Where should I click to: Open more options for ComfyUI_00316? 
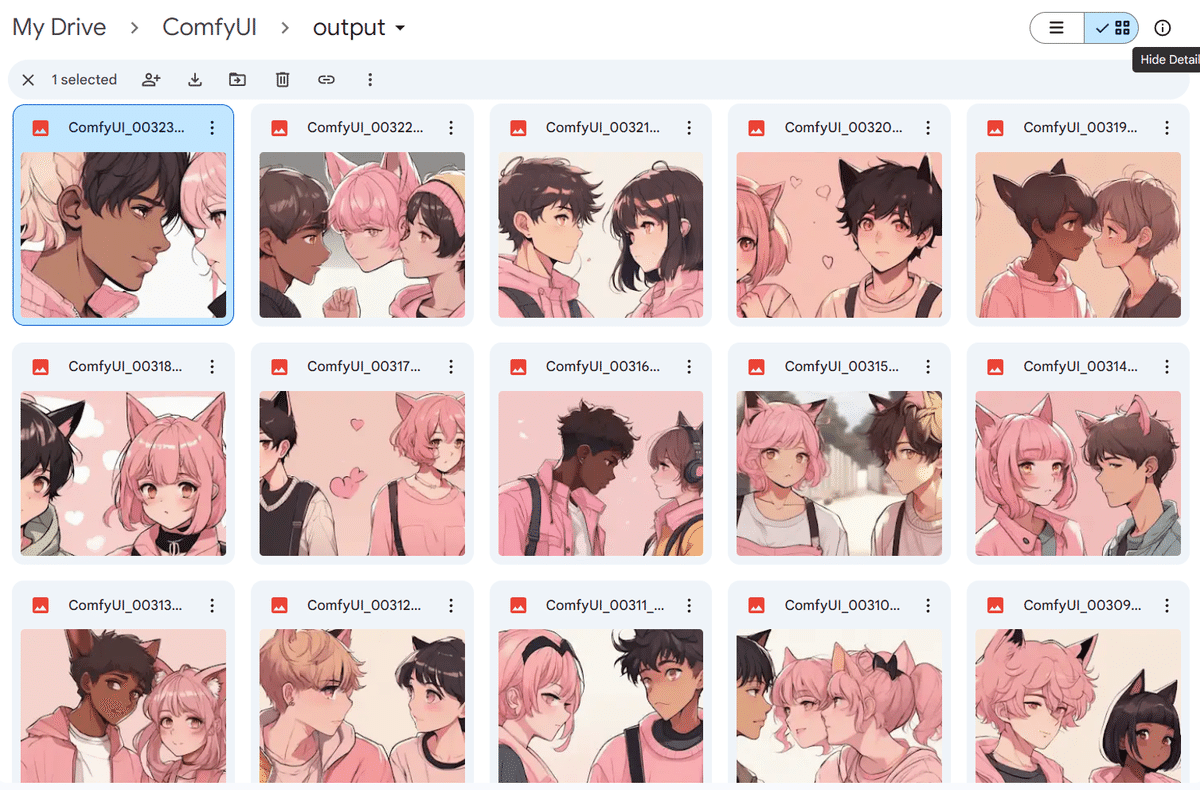click(x=690, y=367)
